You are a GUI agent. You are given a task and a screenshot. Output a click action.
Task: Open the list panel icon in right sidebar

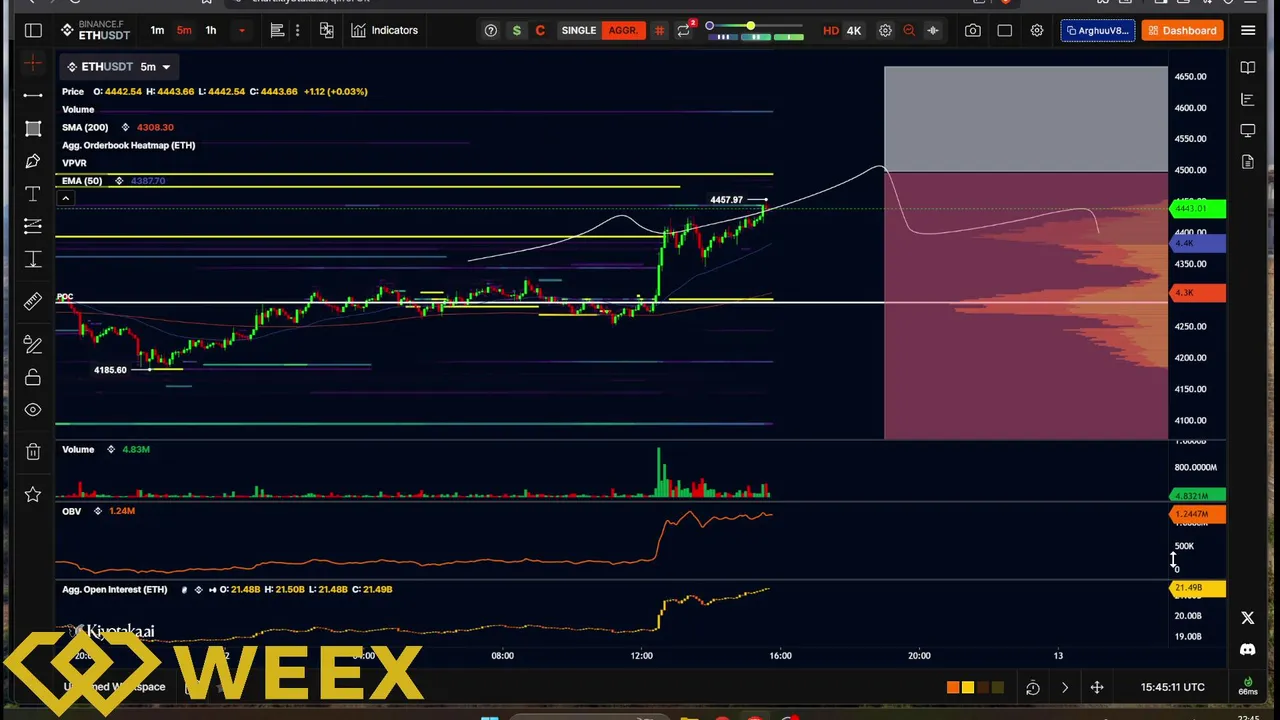click(1248, 99)
